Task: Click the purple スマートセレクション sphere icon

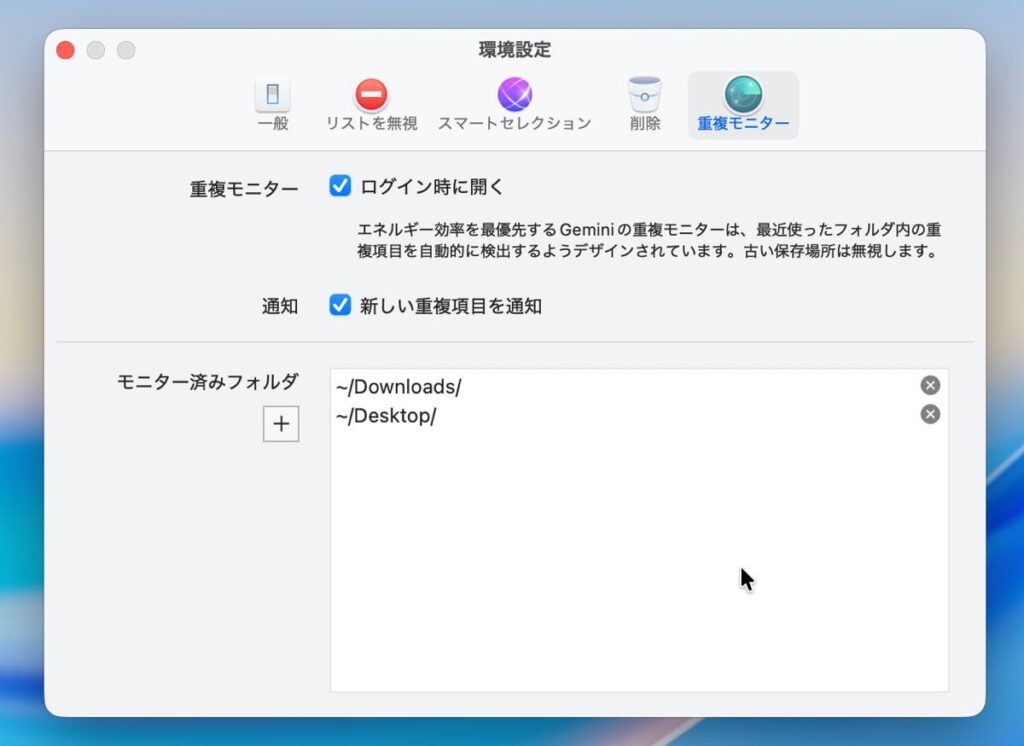Action: click(514, 95)
